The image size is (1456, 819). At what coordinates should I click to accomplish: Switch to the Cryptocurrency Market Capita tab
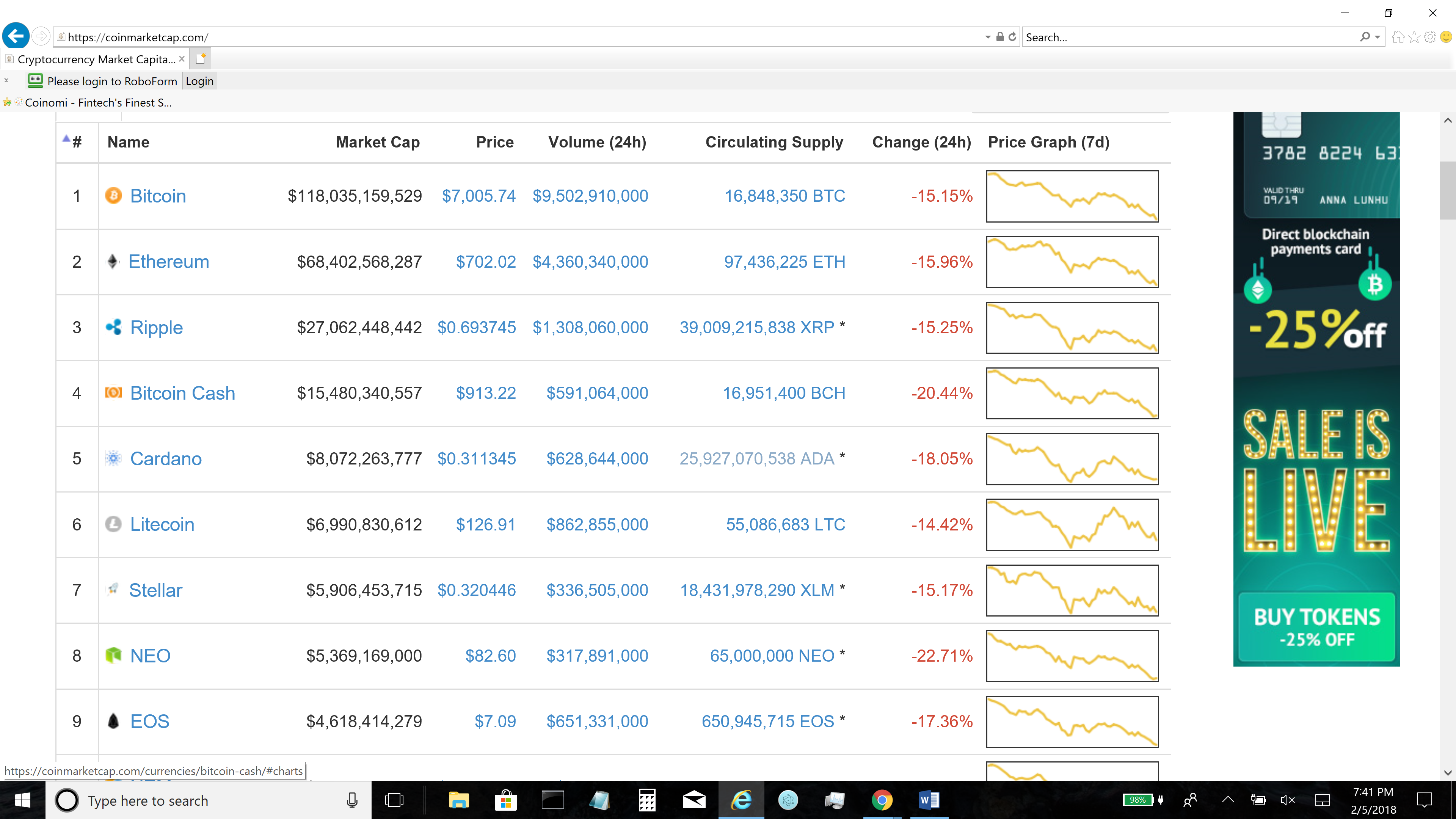click(x=91, y=59)
